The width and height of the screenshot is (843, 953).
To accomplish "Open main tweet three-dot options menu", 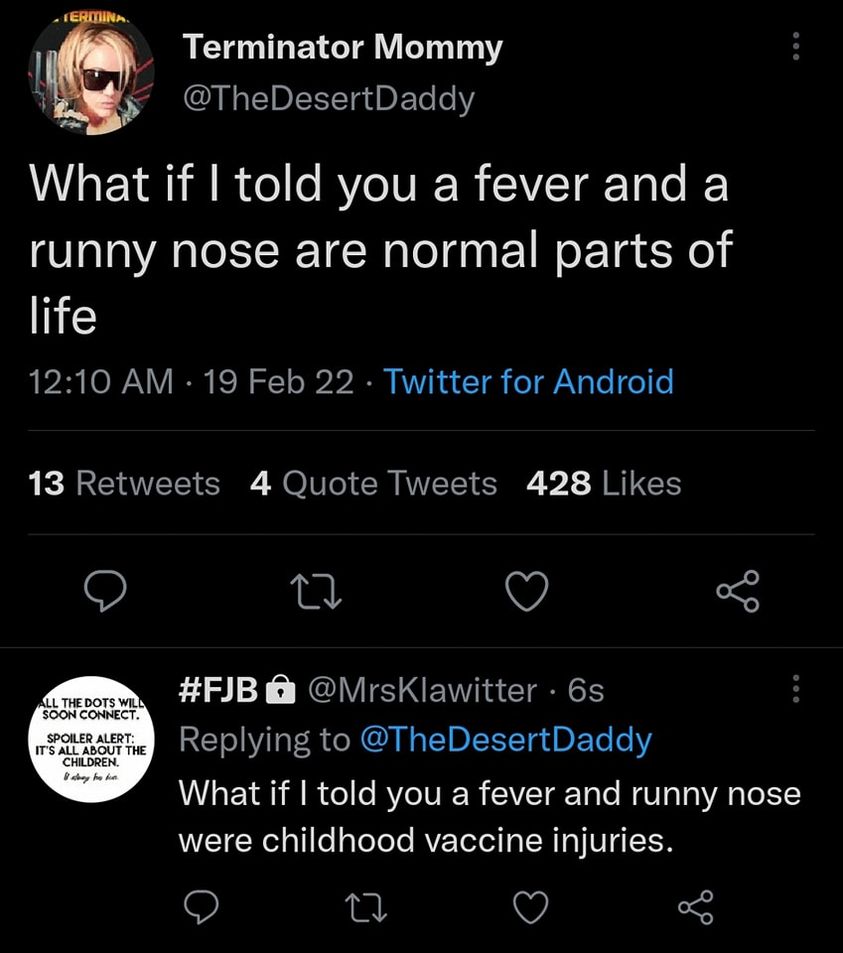I will pyautogui.click(x=796, y=46).
